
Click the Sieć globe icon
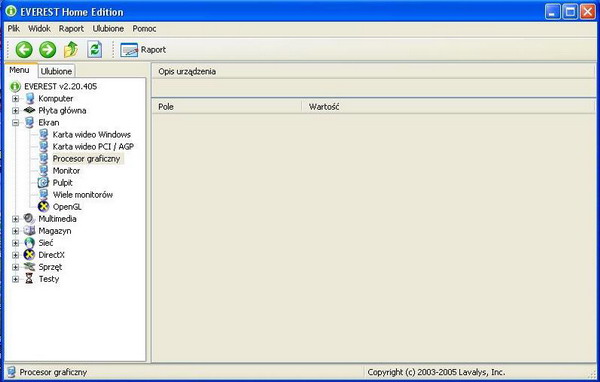[29, 243]
